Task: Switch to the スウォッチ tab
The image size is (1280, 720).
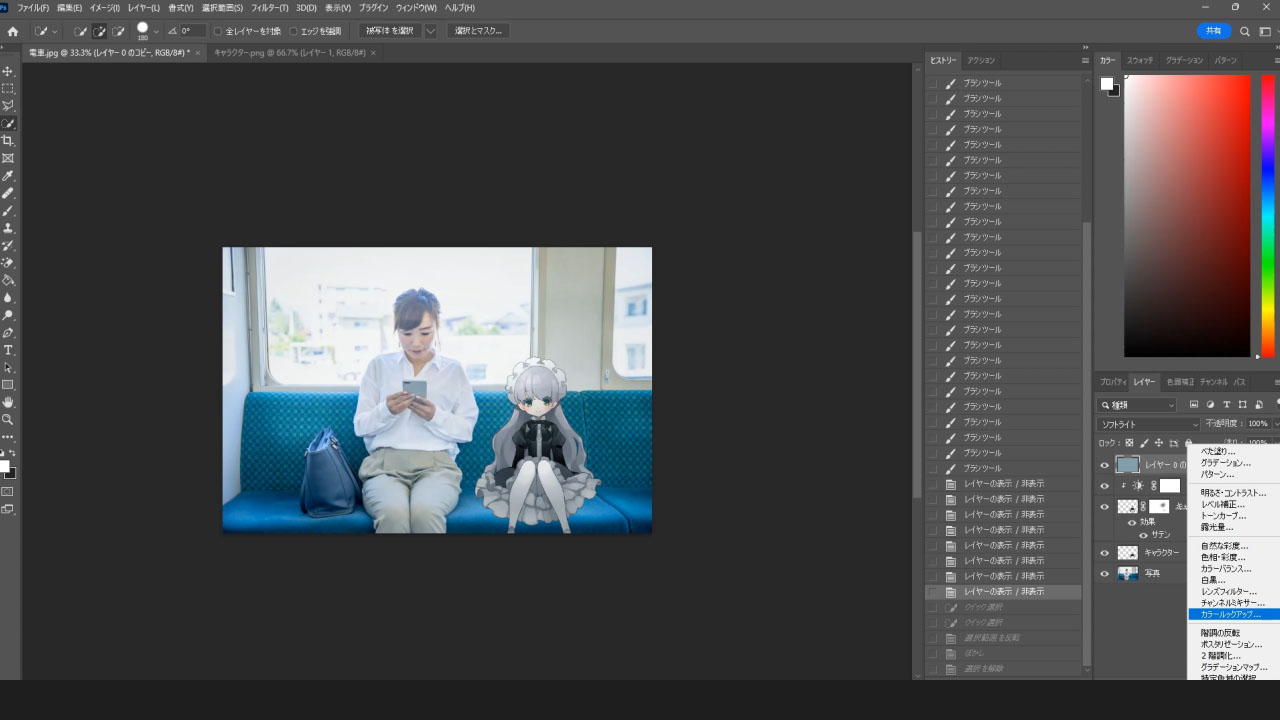Action: click(1141, 60)
